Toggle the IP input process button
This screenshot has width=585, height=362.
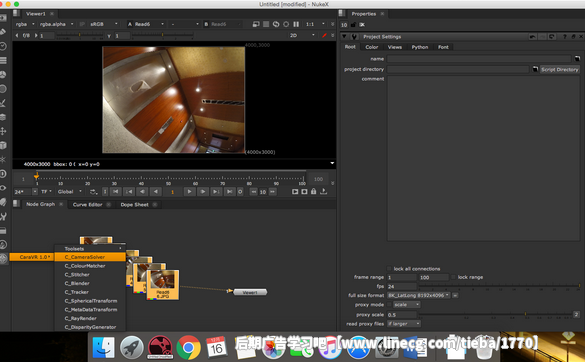click(x=82, y=24)
